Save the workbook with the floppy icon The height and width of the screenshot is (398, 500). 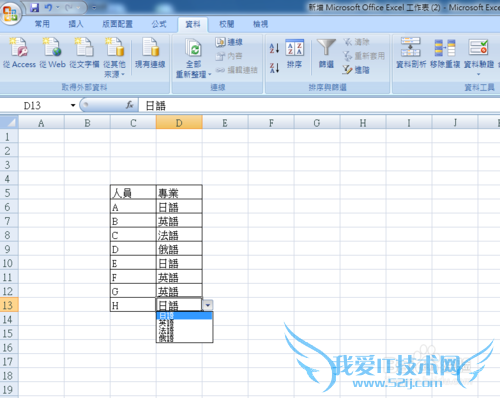35,7
